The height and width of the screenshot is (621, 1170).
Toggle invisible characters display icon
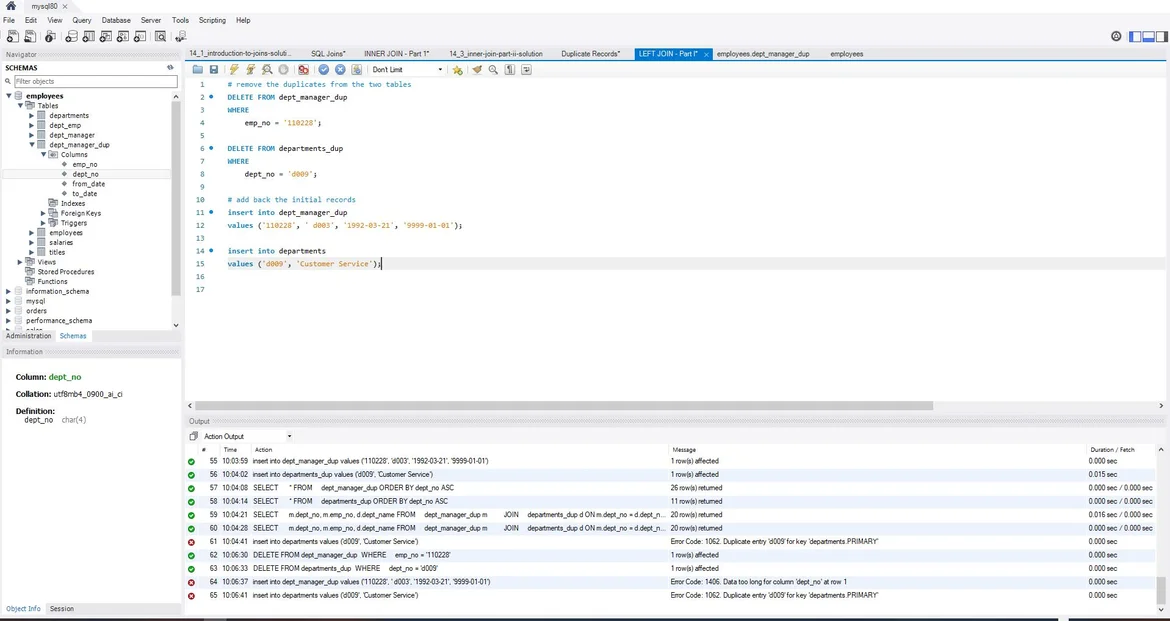[509, 70]
